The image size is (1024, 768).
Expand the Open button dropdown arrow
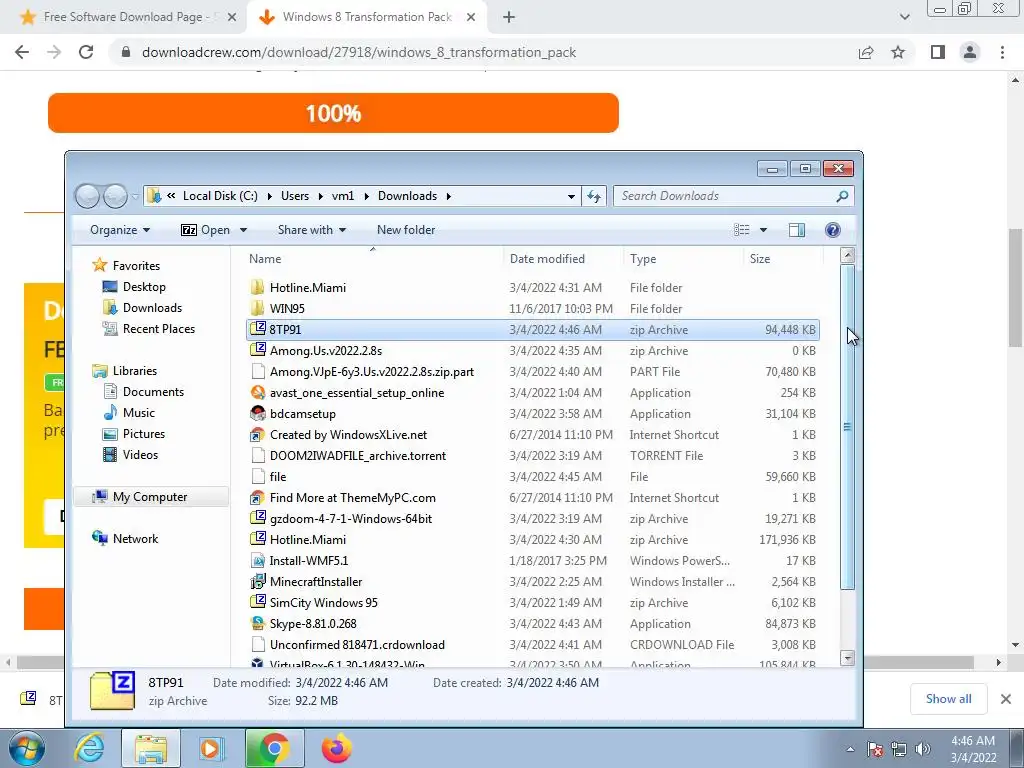[244, 230]
